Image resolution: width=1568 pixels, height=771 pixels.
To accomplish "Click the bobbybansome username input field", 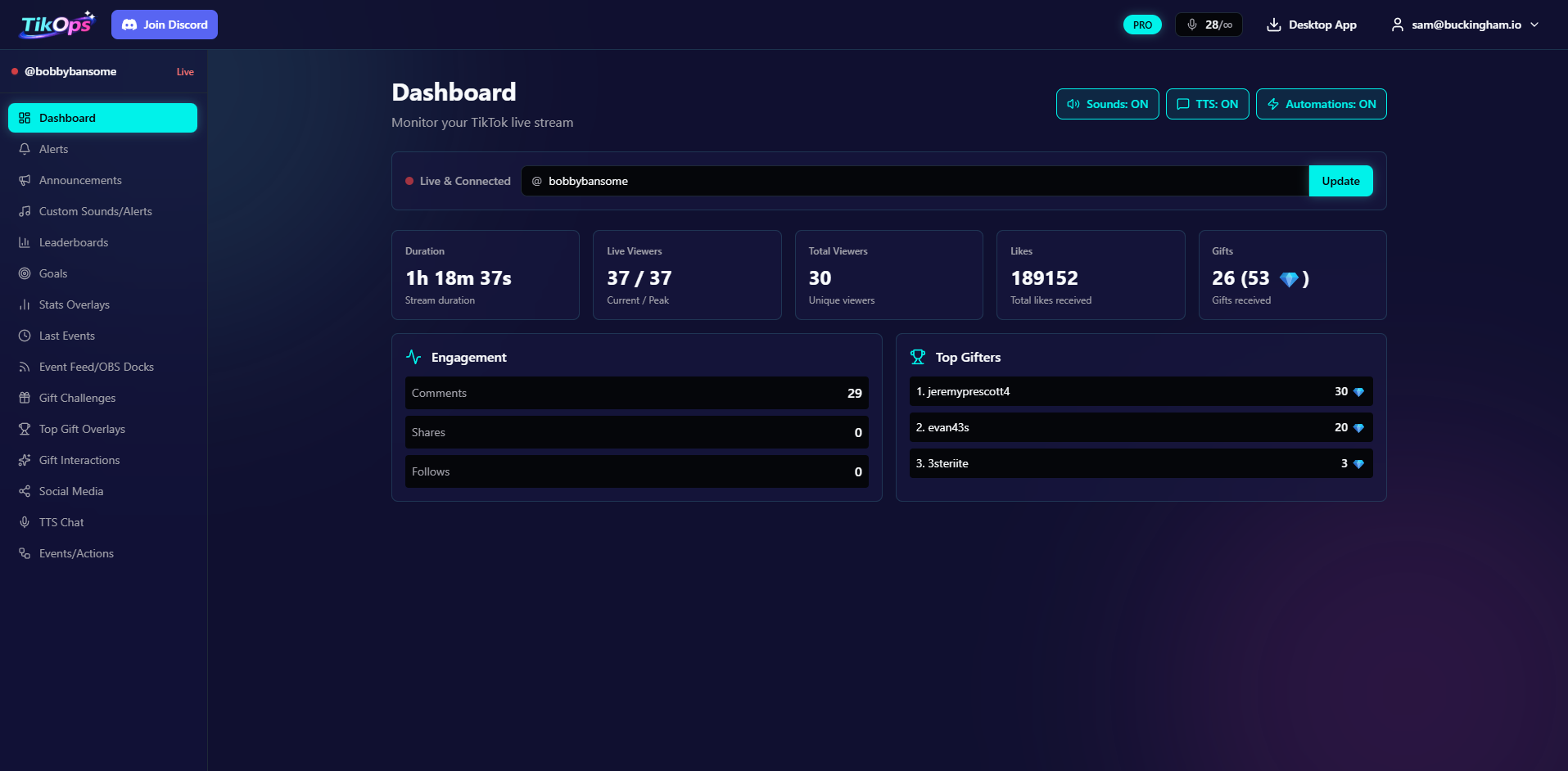I will 915,181.
